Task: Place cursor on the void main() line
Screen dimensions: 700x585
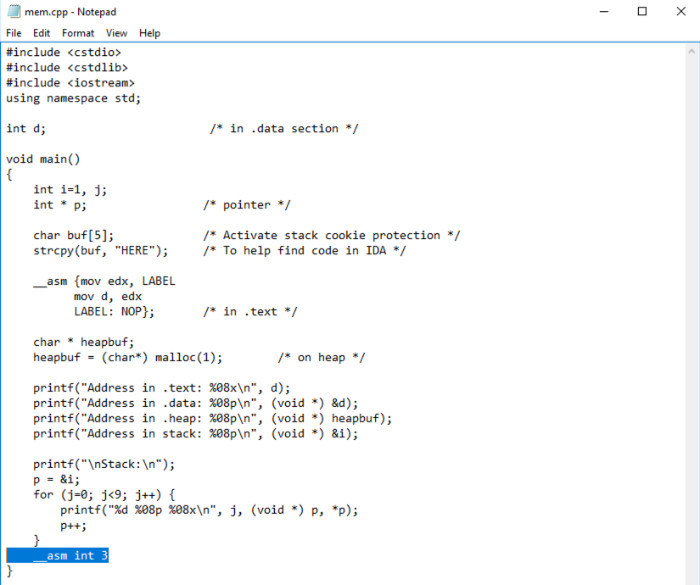Action: (x=43, y=159)
